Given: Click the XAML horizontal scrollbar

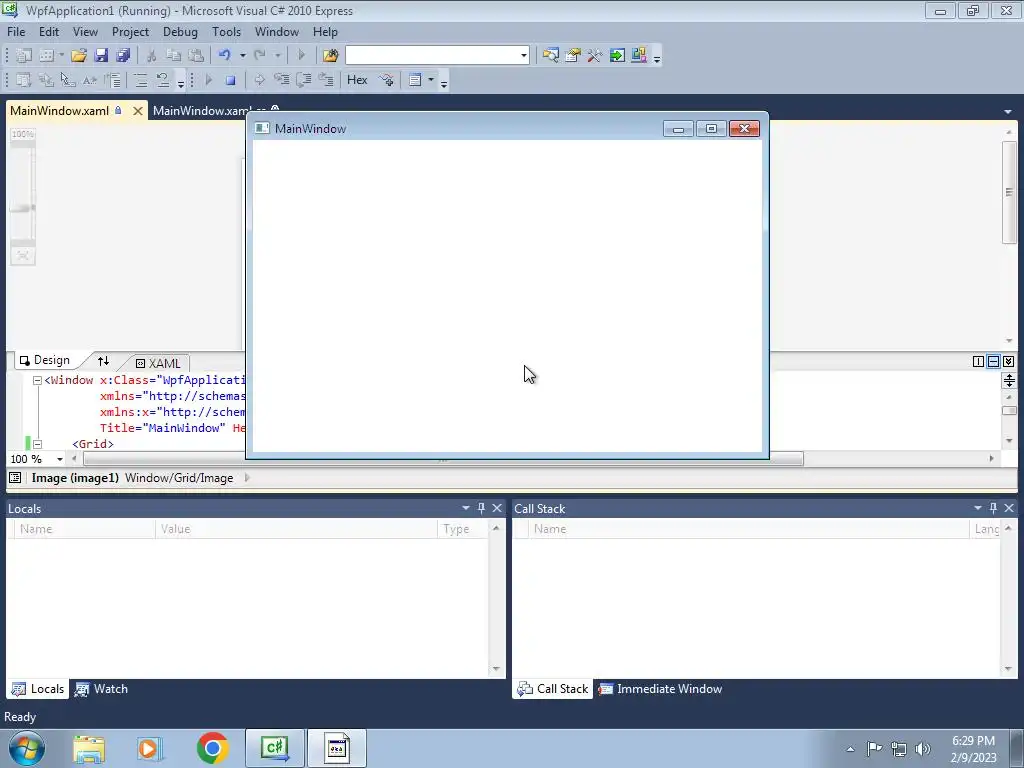Looking at the screenshot, I should pyautogui.click(x=443, y=459).
